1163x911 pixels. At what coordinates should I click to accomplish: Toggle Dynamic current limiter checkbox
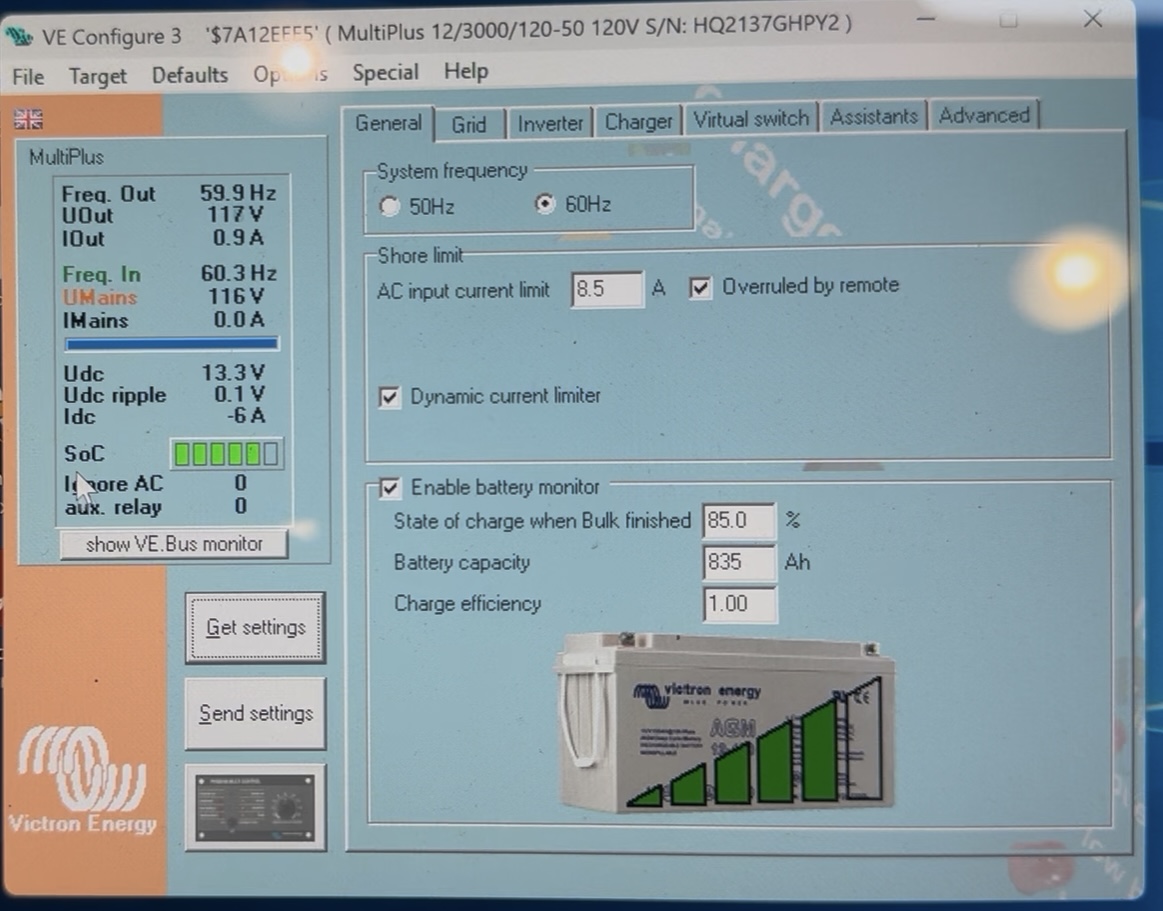(x=389, y=396)
